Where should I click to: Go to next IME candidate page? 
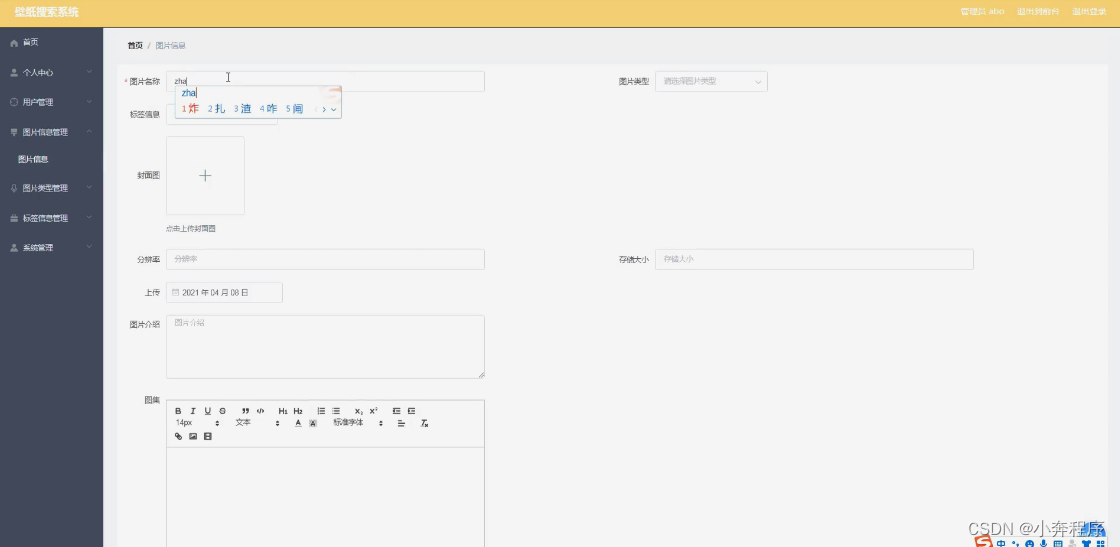pos(324,109)
